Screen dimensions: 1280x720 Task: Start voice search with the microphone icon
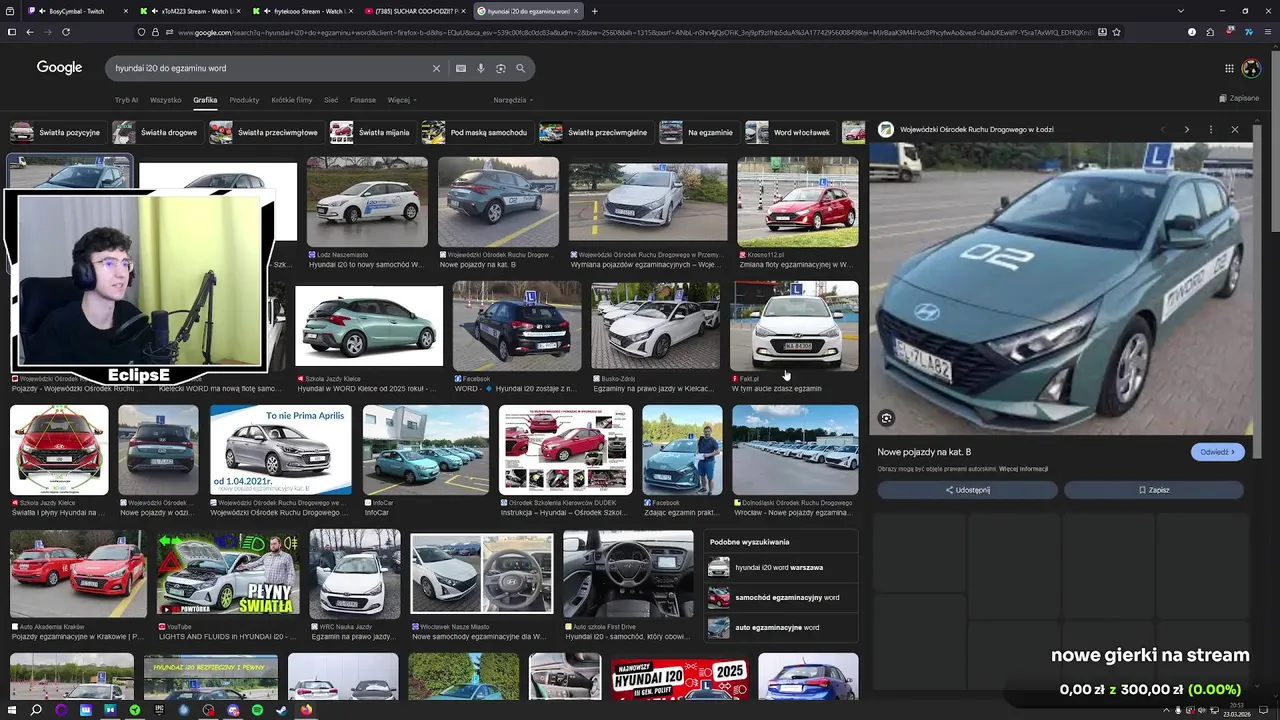pos(481,68)
